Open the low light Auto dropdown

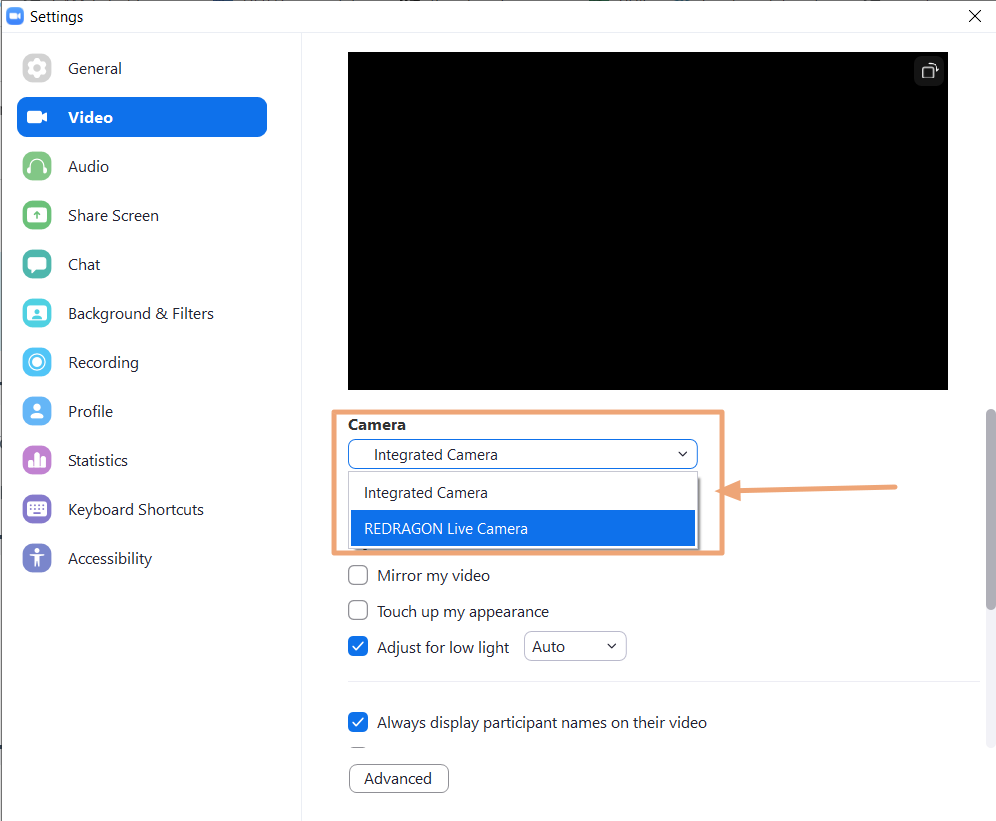[x=575, y=646]
